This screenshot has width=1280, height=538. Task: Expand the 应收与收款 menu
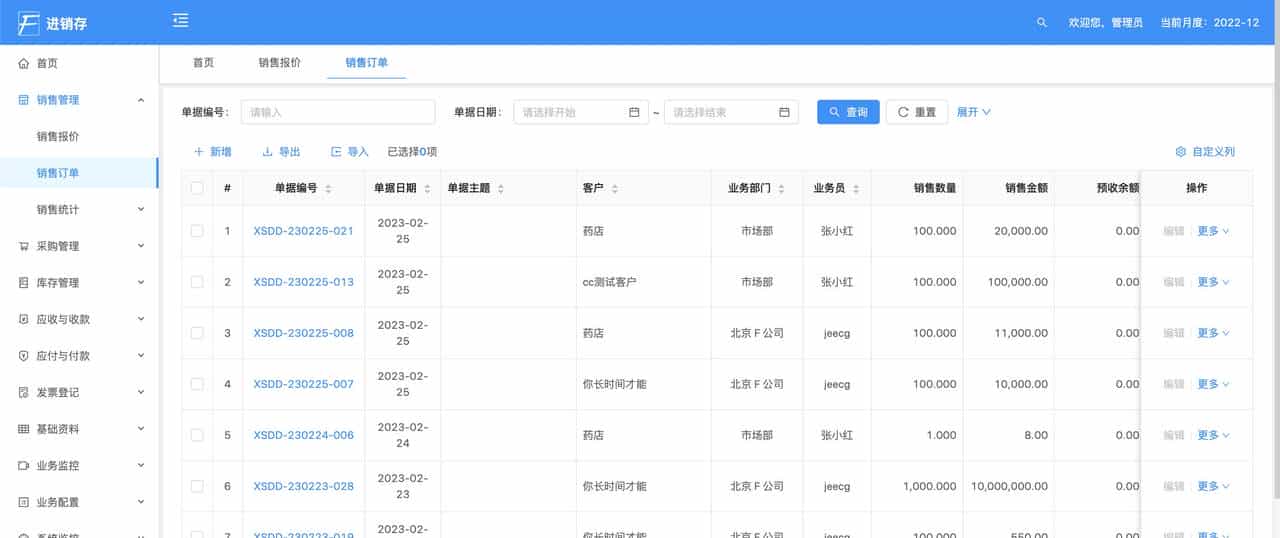point(141,319)
